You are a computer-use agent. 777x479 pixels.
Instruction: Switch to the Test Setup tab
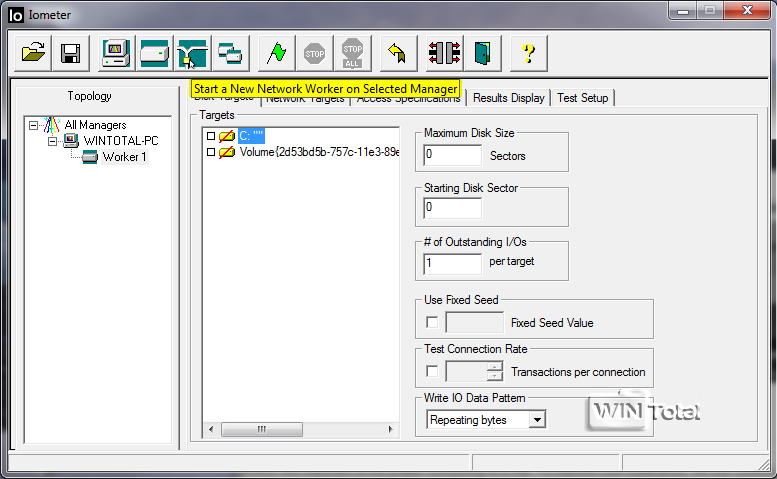583,98
